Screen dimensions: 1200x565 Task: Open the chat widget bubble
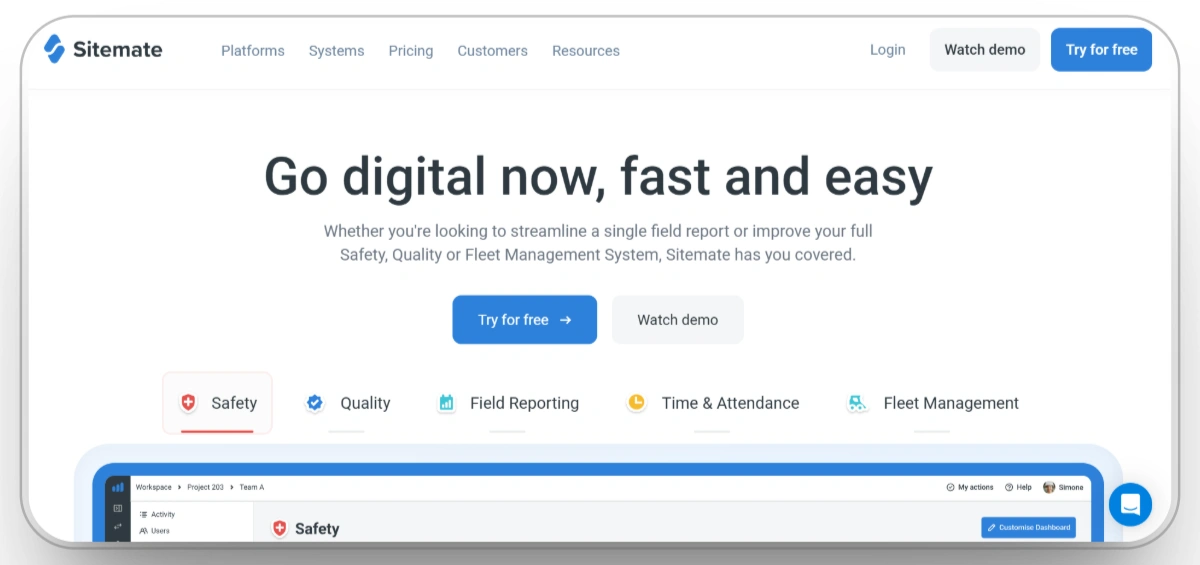click(x=1130, y=504)
